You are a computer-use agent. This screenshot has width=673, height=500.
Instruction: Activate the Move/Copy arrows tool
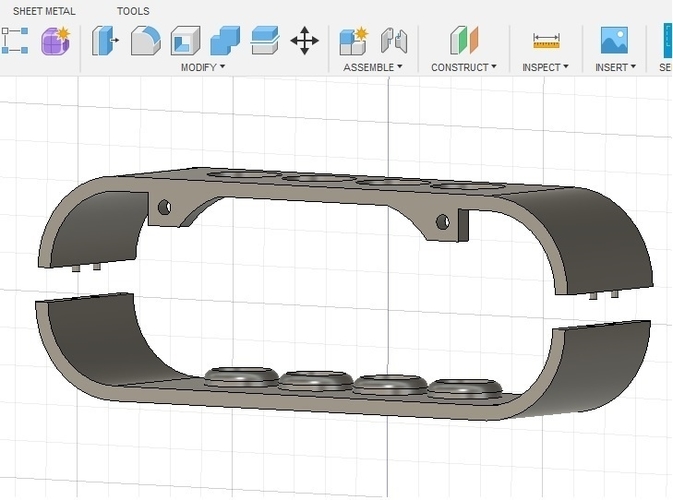pyautogui.click(x=304, y=40)
